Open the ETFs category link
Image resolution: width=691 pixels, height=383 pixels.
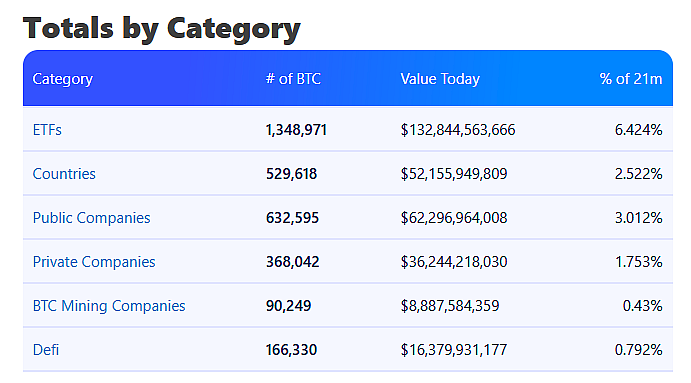coord(47,130)
